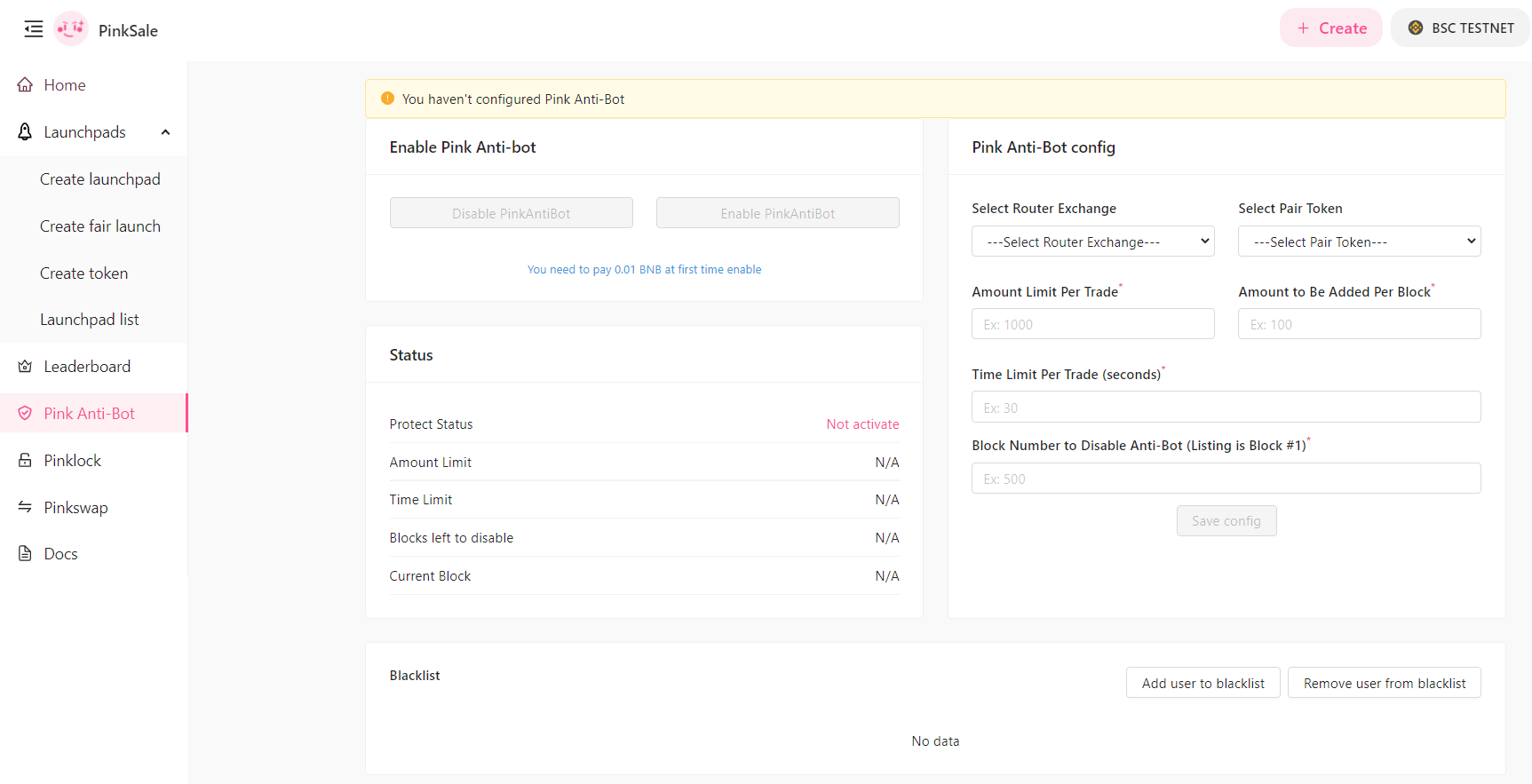Click the 'Amount Limit' status label
Viewport: 1532px width, 784px height.
click(x=430, y=463)
